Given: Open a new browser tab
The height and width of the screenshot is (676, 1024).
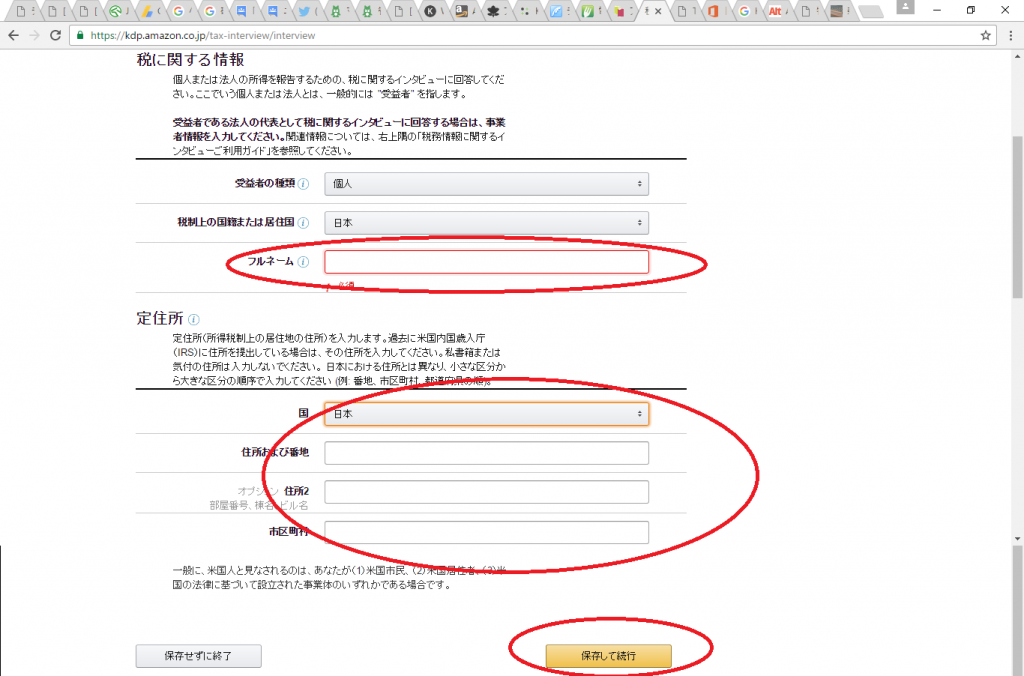Looking at the screenshot, I should pyautogui.click(x=870, y=12).
